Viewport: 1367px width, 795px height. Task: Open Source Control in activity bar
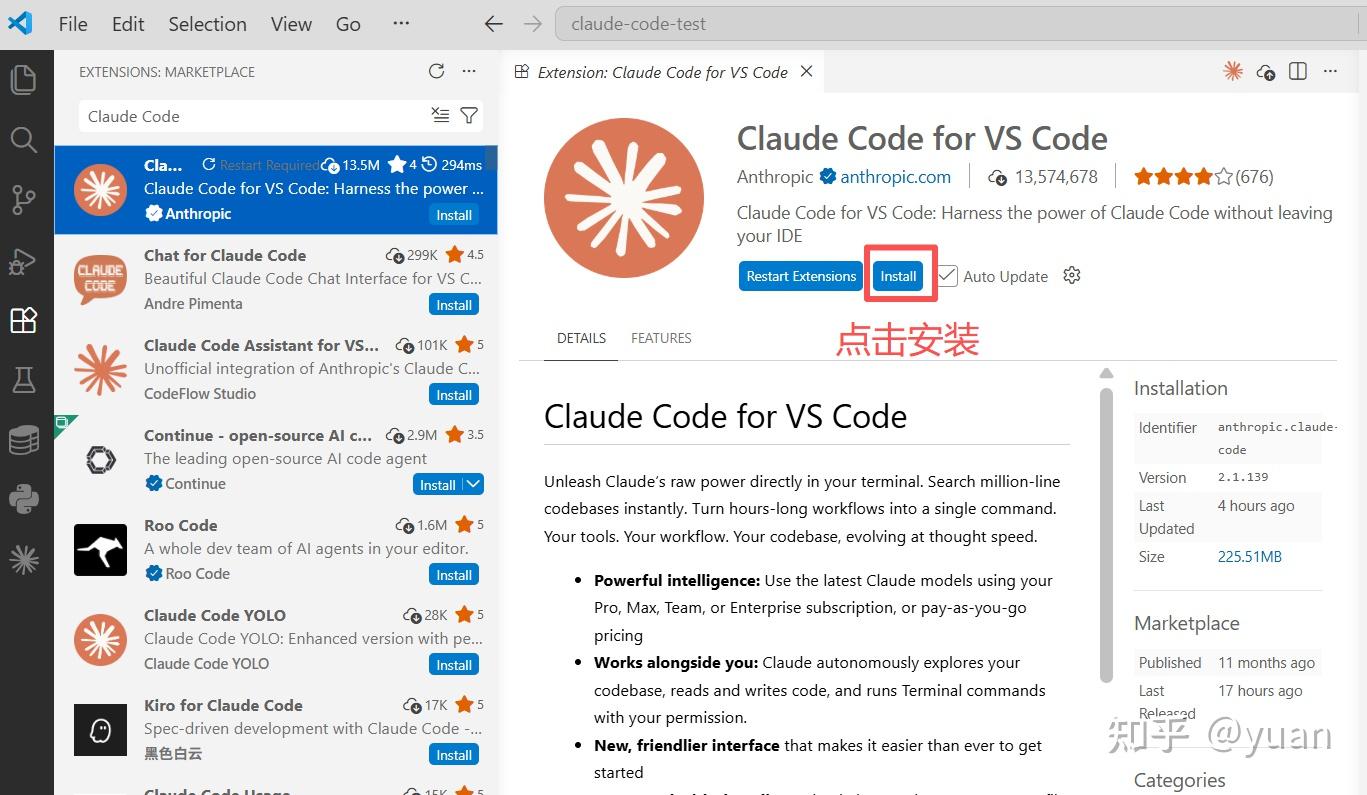[x=24, y=199]
